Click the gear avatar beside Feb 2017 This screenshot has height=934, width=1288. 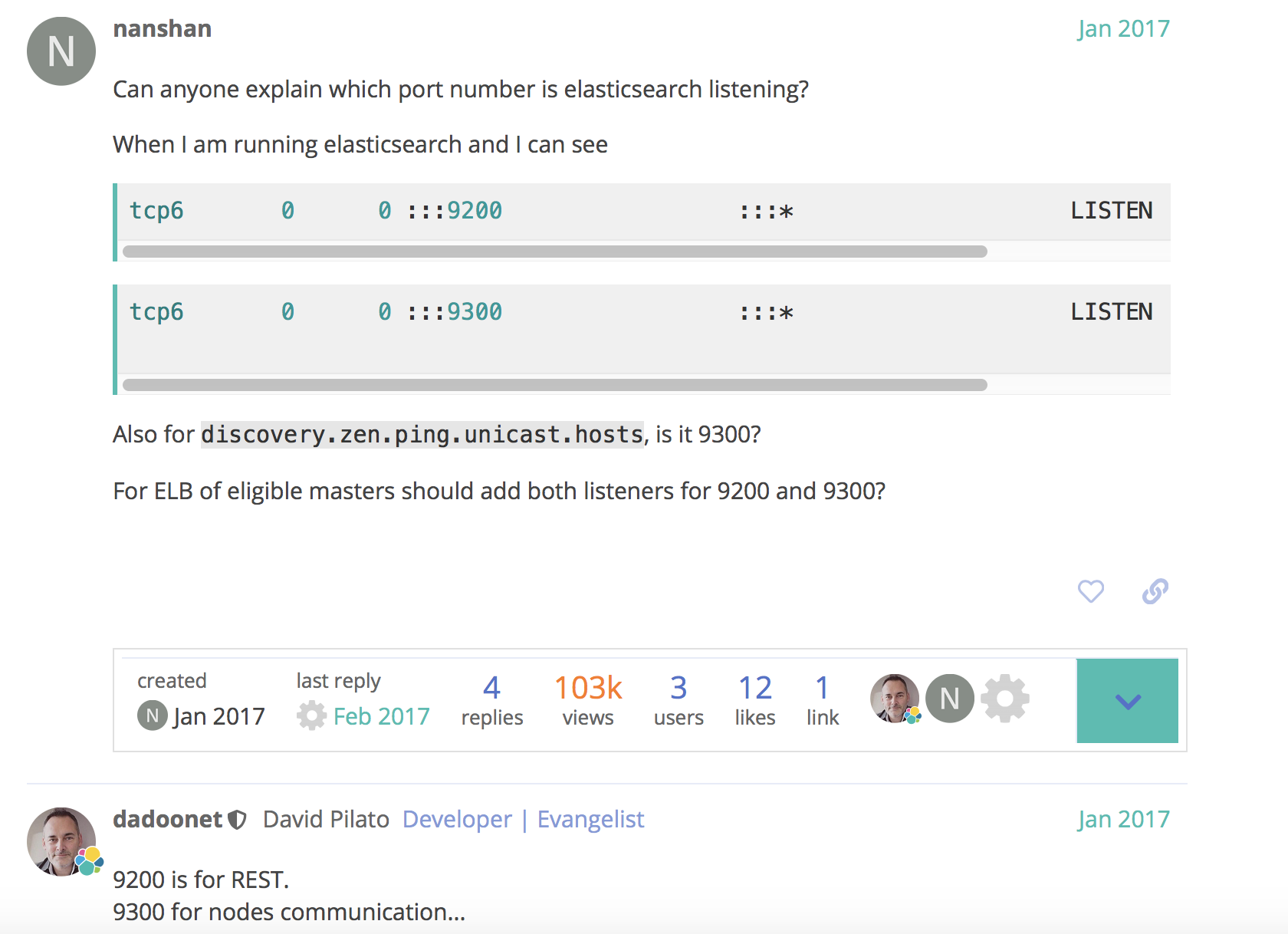(x=311, y=716)
